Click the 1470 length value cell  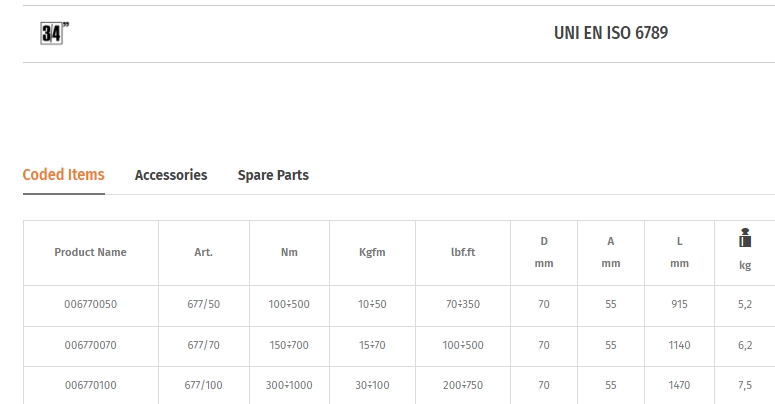[x=679, y=385]
